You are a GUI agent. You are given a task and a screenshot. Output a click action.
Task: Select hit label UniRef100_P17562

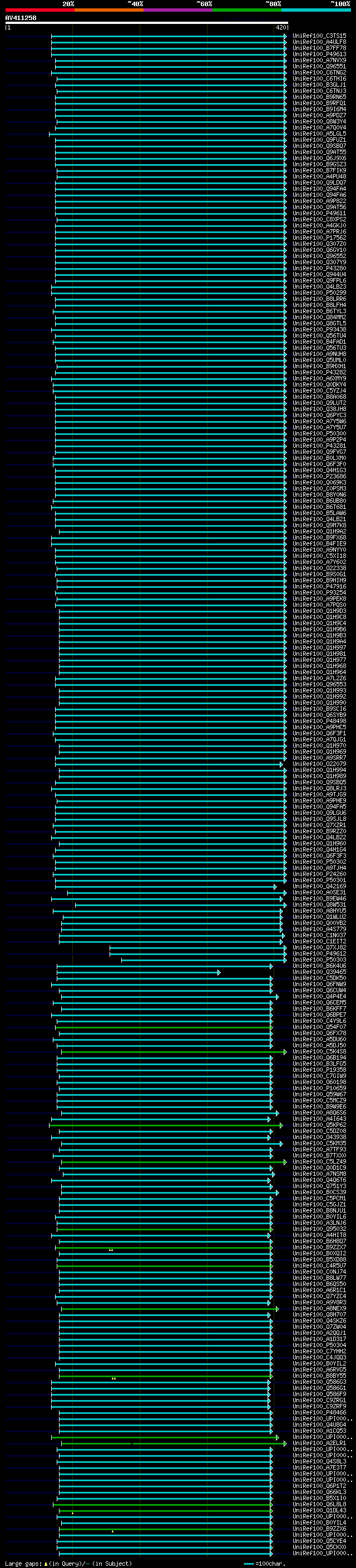pos(319,238)
